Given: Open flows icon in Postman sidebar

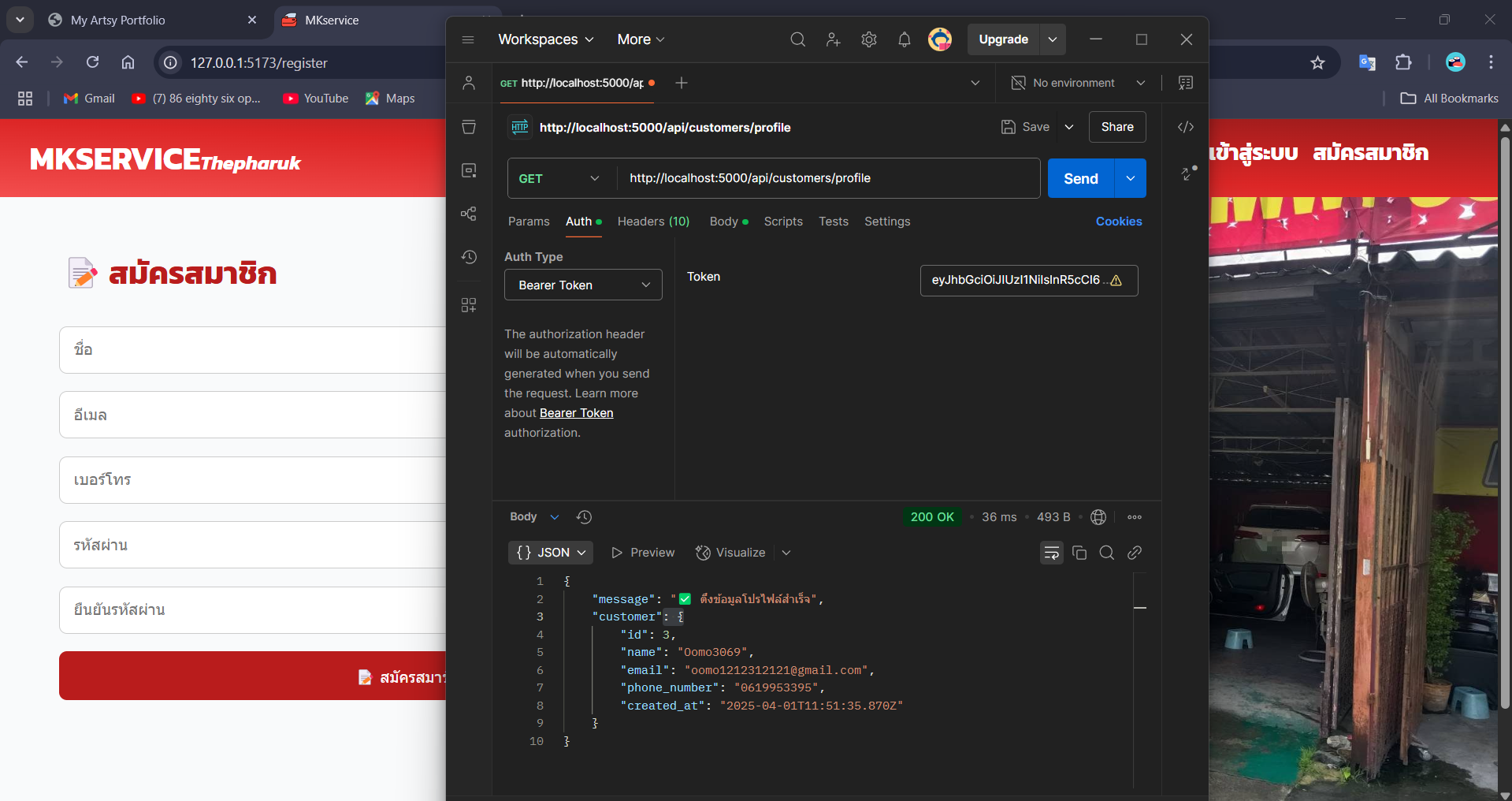Looking at the screenshot, I should (x=469, y=214).
